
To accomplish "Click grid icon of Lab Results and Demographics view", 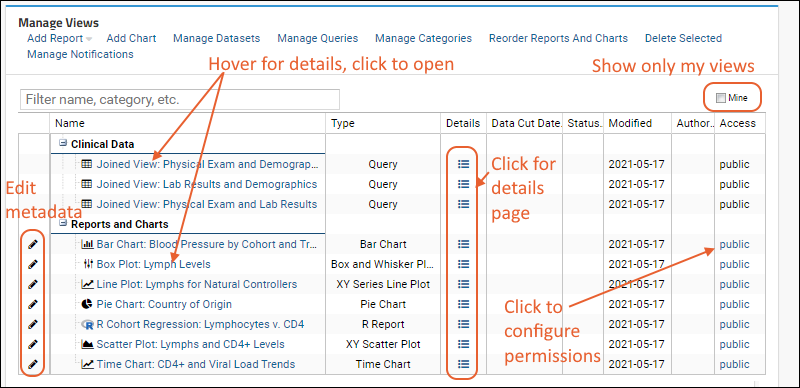I will coord(87,184).
